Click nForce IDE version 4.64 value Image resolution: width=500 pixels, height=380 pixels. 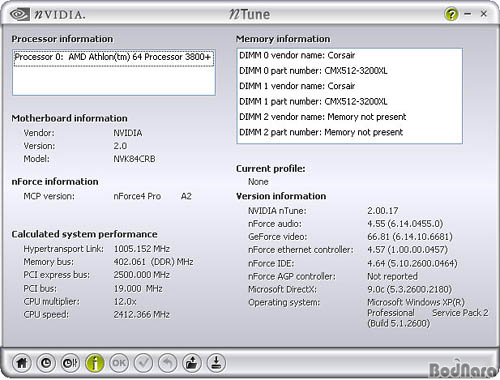coord(412,263)
